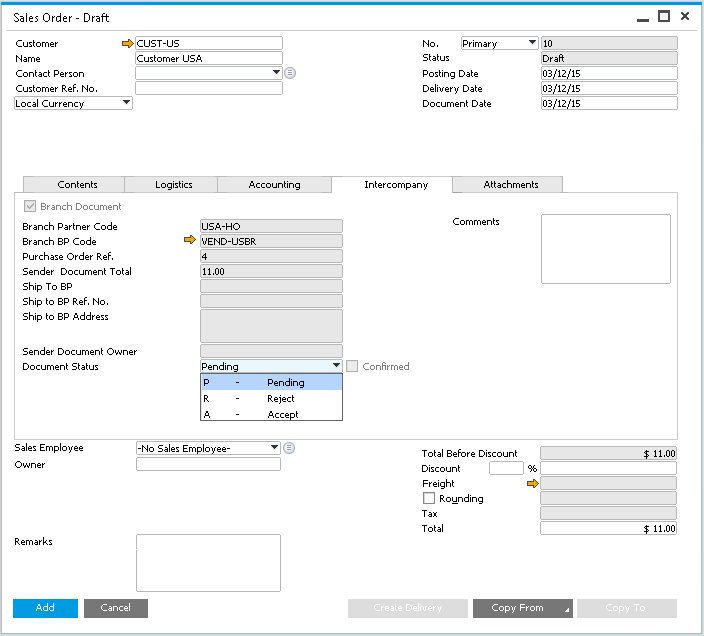
Task: Collapse the Document Status dropdown
Action: [x=336, y=366]
